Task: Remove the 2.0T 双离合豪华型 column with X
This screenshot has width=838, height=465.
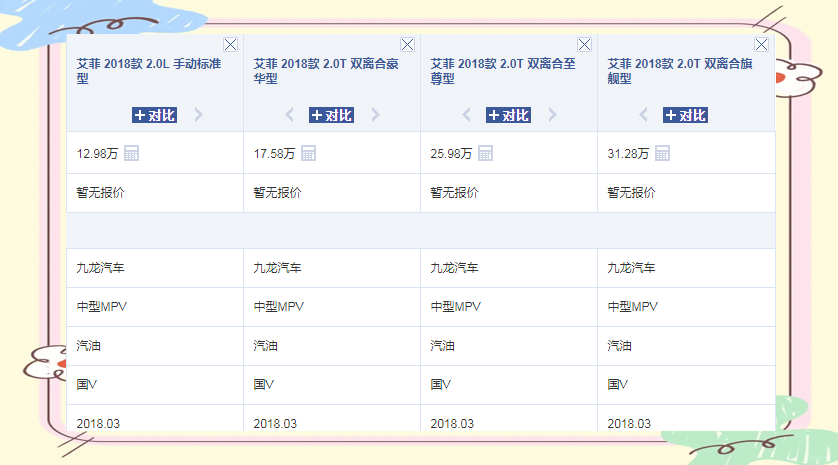Action: click(407, 44)
